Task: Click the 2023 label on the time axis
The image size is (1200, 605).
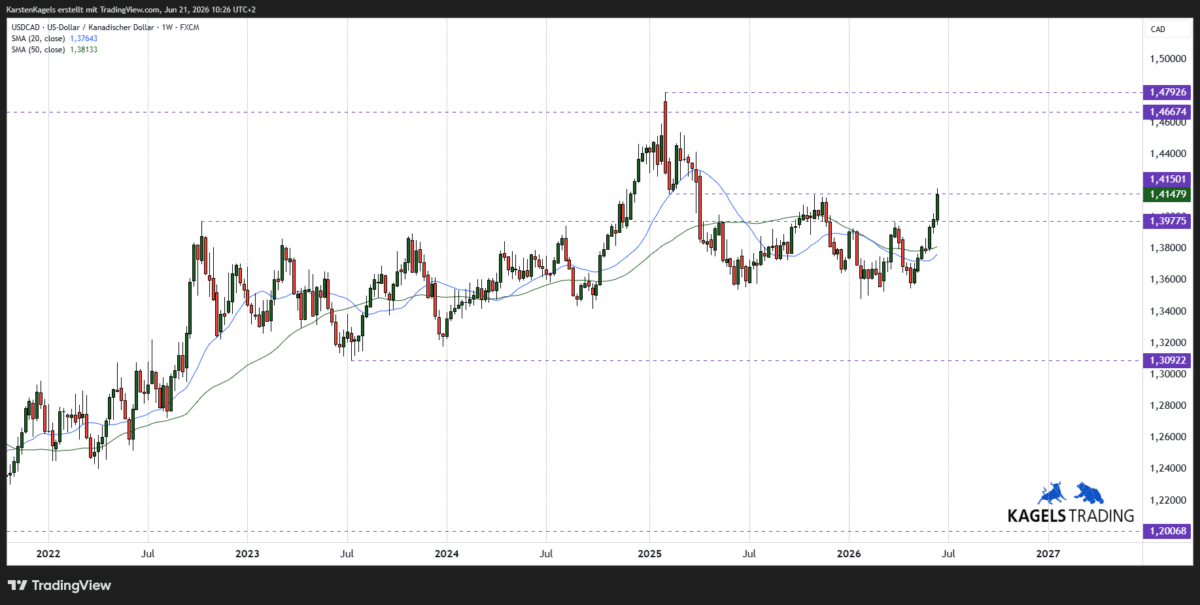Action: click(247, 553)
